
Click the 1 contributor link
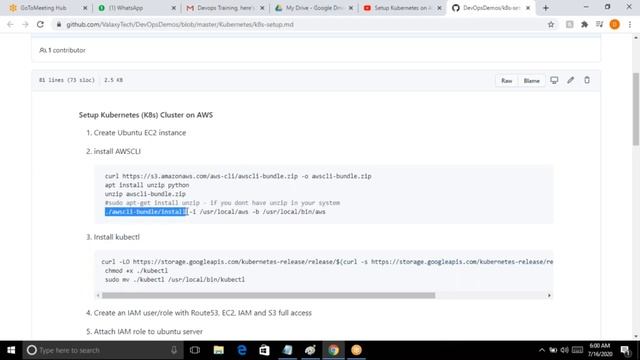(62, 50)
